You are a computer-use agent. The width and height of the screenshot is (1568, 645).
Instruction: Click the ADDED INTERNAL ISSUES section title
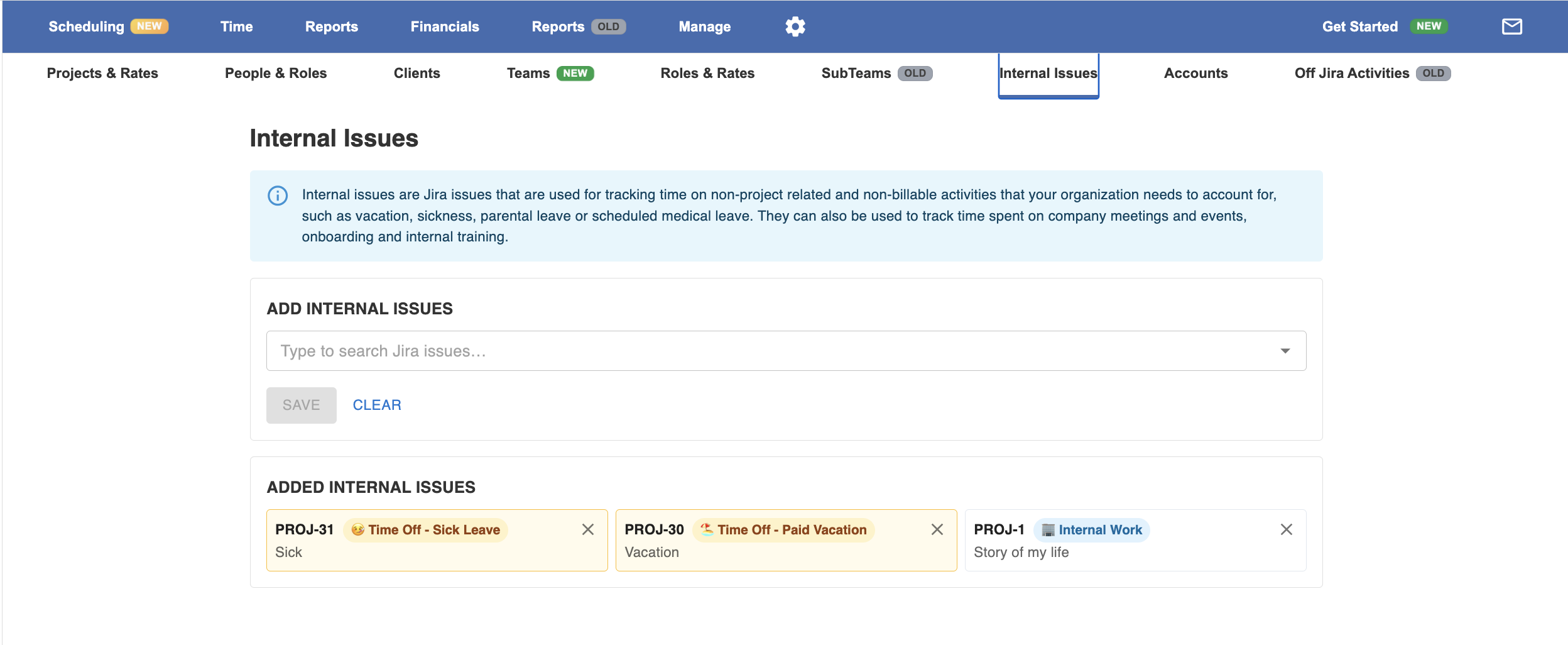(x=371, y=487)
